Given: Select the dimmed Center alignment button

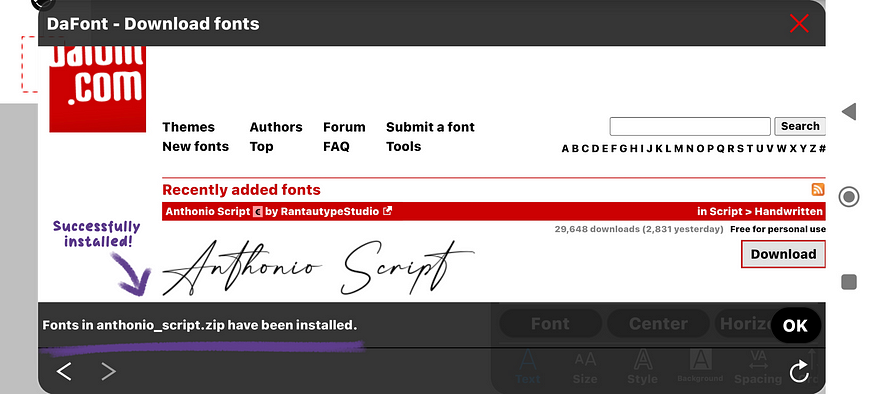Looking at the screenshot, I should 658,324.
